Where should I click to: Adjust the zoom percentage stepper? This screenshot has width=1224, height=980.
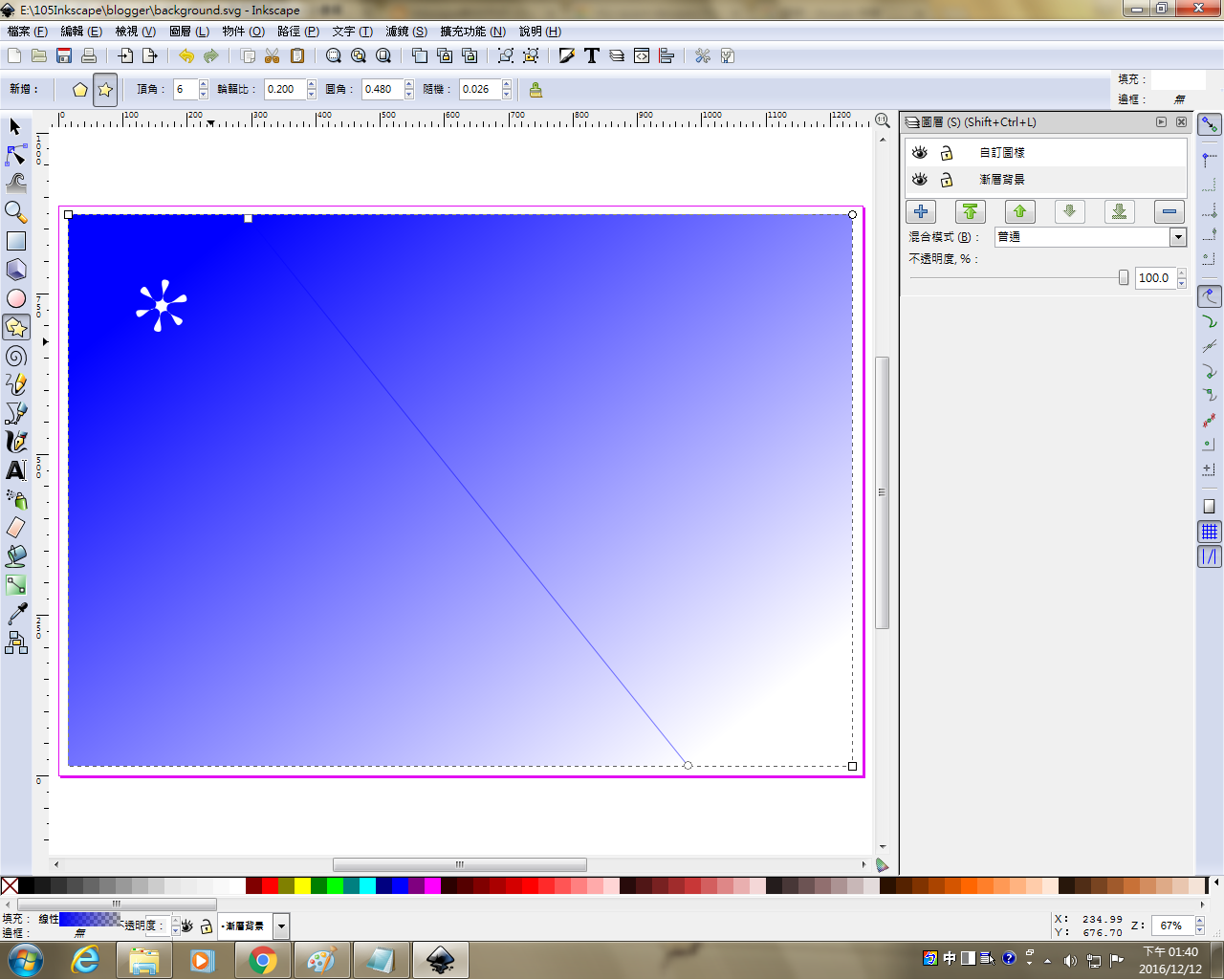click(x=1200, y=926)
